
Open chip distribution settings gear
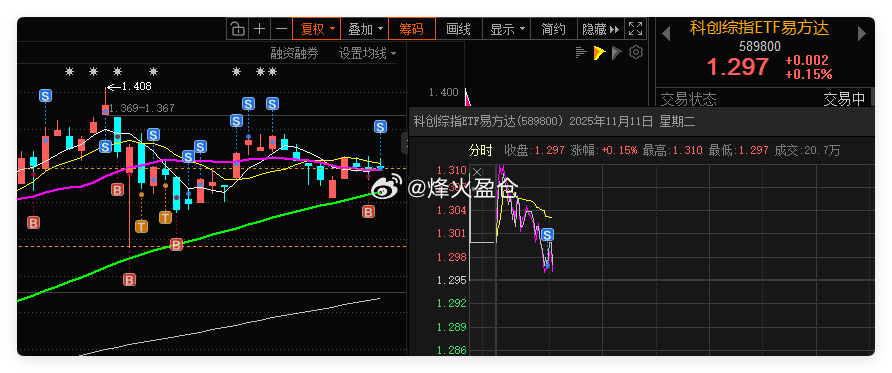[636, 53]
